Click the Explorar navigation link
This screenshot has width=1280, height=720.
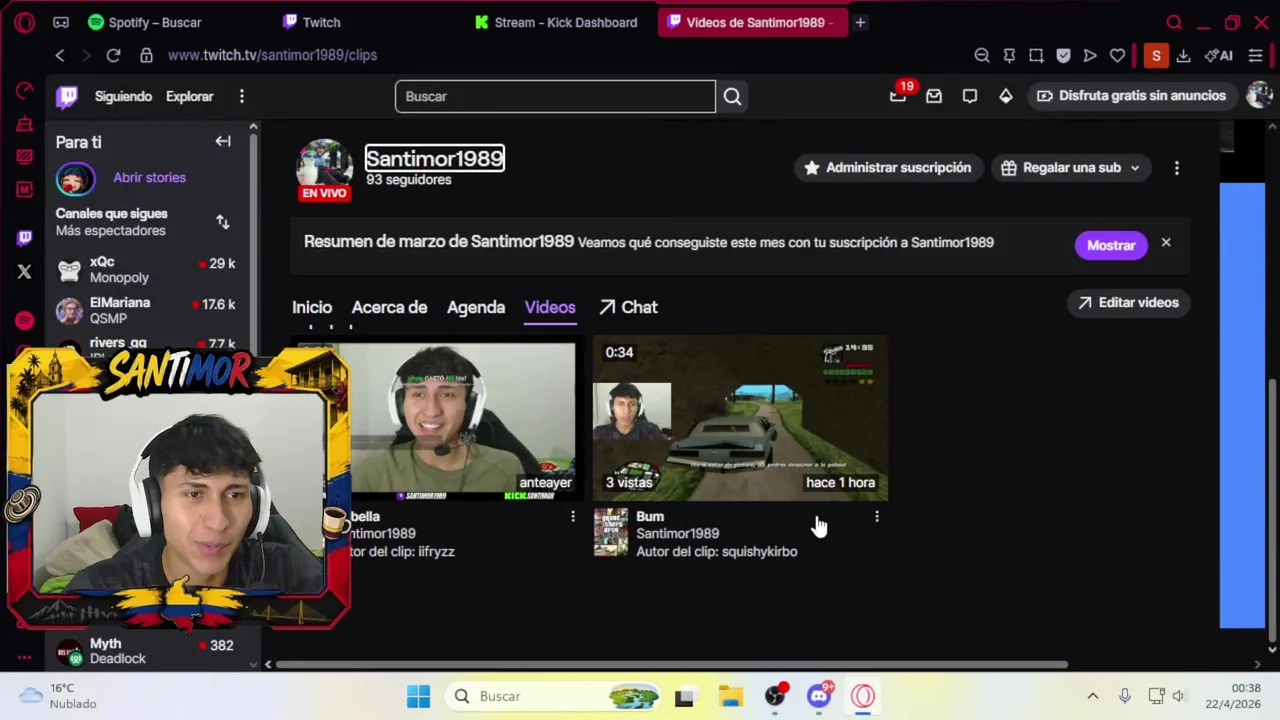pos(190,96)
